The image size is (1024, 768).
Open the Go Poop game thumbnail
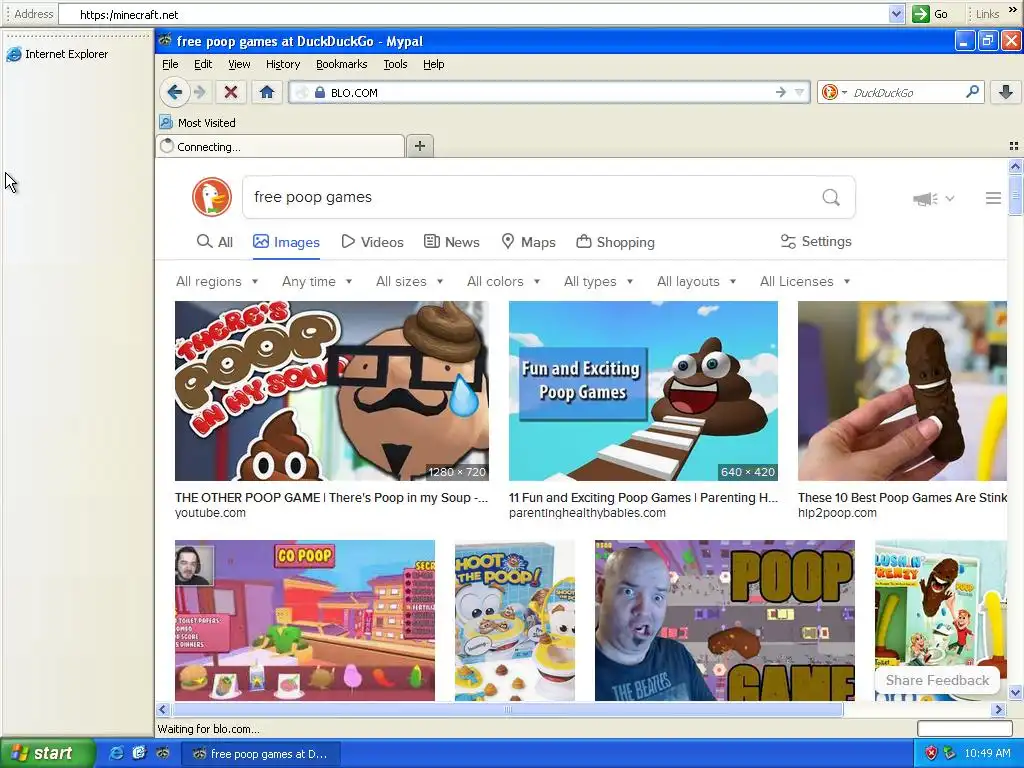[304, 620]
